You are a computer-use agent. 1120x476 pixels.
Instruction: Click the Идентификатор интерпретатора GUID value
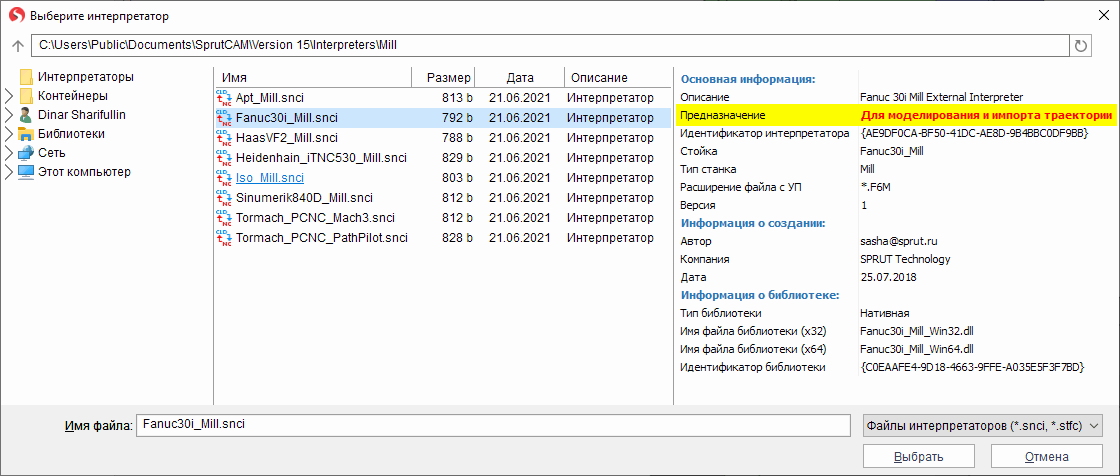(x=974, y=133)
